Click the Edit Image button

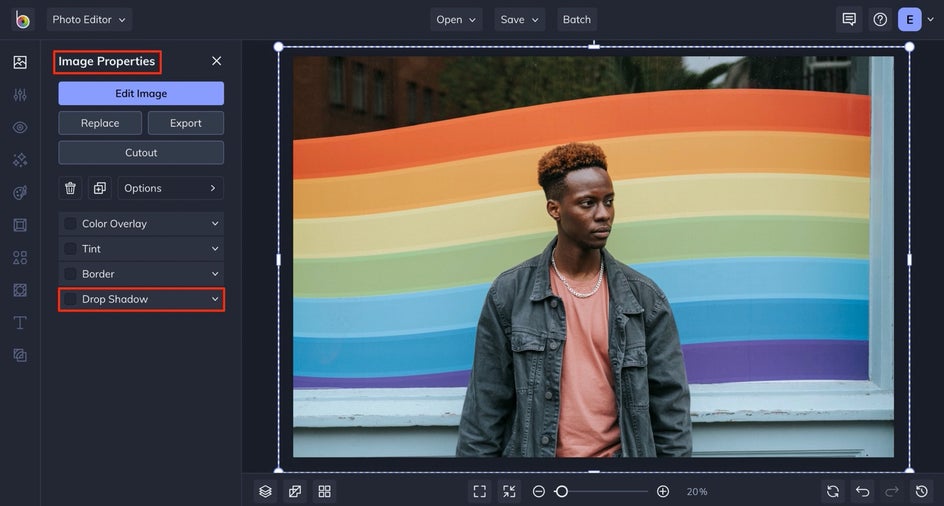(x=141, y=94)
